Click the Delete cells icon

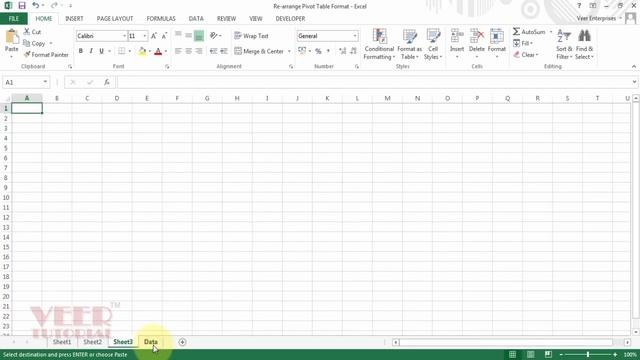coord(477,36)
